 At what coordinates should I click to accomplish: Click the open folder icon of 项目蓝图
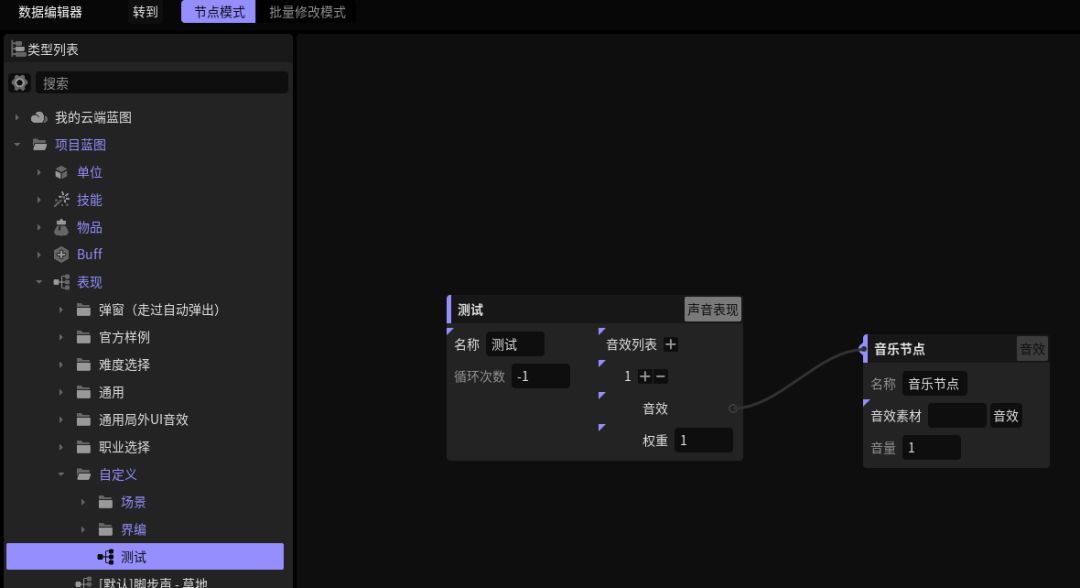click(x=40, y=145)
